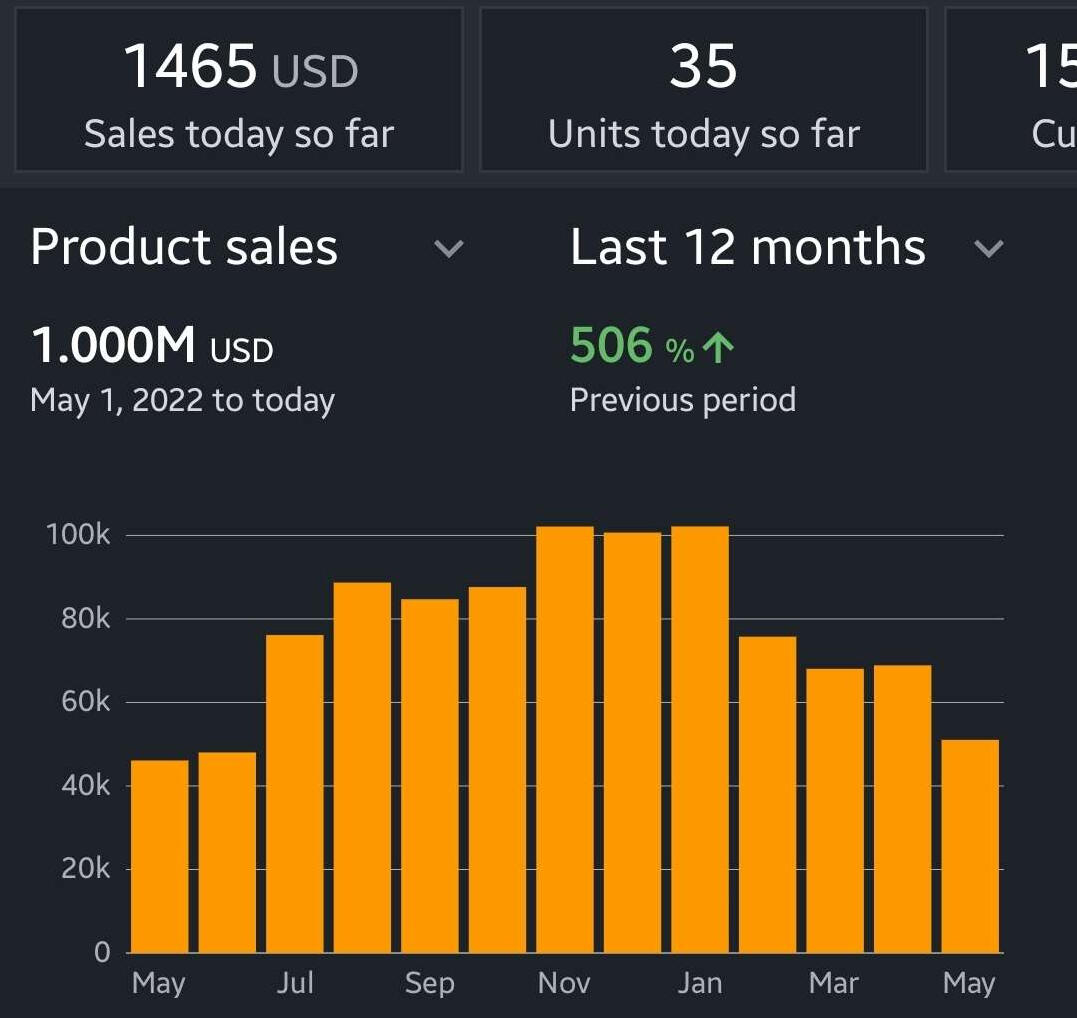1077x1018 pixels.
Task: Tap the partially visible third summary card
Action: 1012,90
